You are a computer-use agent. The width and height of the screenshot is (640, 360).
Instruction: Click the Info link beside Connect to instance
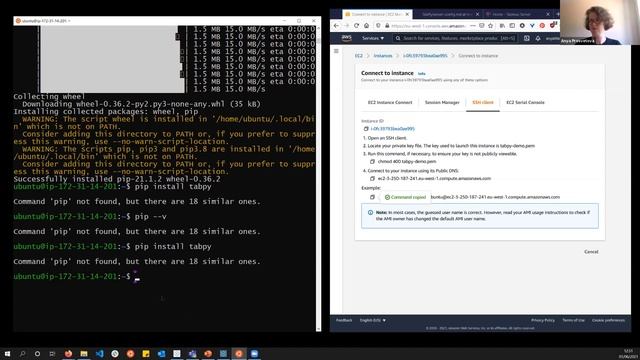pyautogui.click(x=422, y=74)
